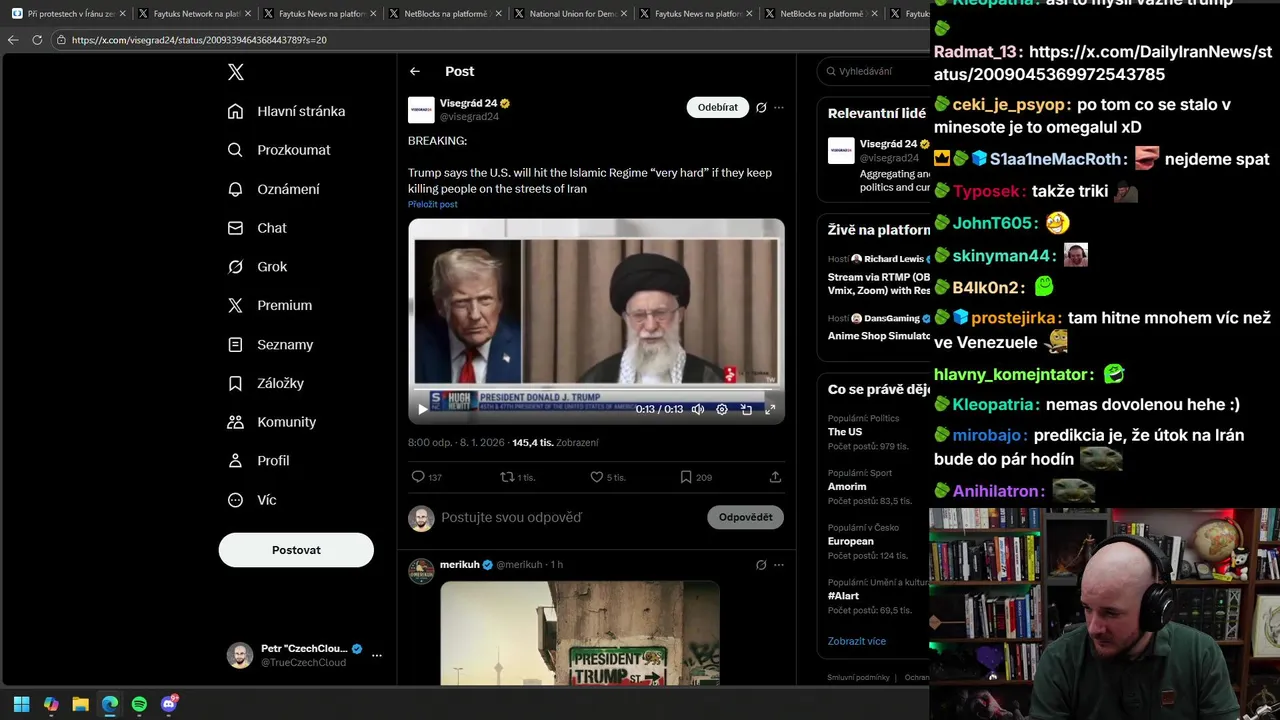The width and height of the screenshot is (1280, 720).
Task: Switch to National Union for Democracy tab
Action: pyautogui.click(x=570, y=14)
